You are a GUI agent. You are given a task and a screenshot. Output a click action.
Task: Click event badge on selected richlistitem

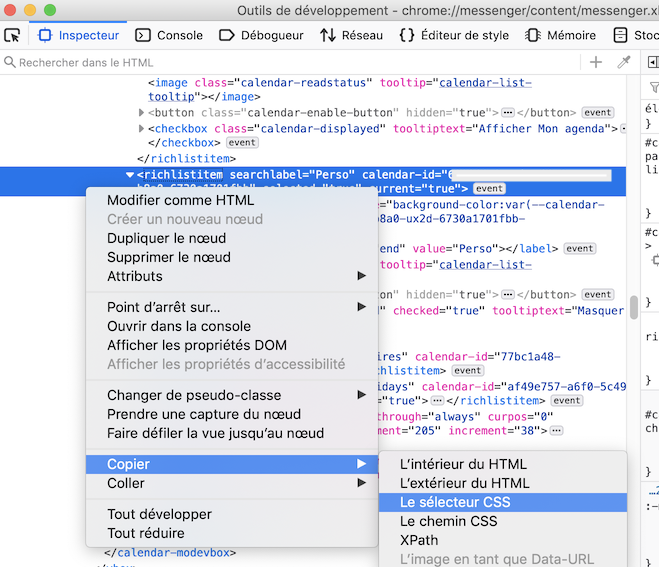pyautogui.click(x=489, y=189)
